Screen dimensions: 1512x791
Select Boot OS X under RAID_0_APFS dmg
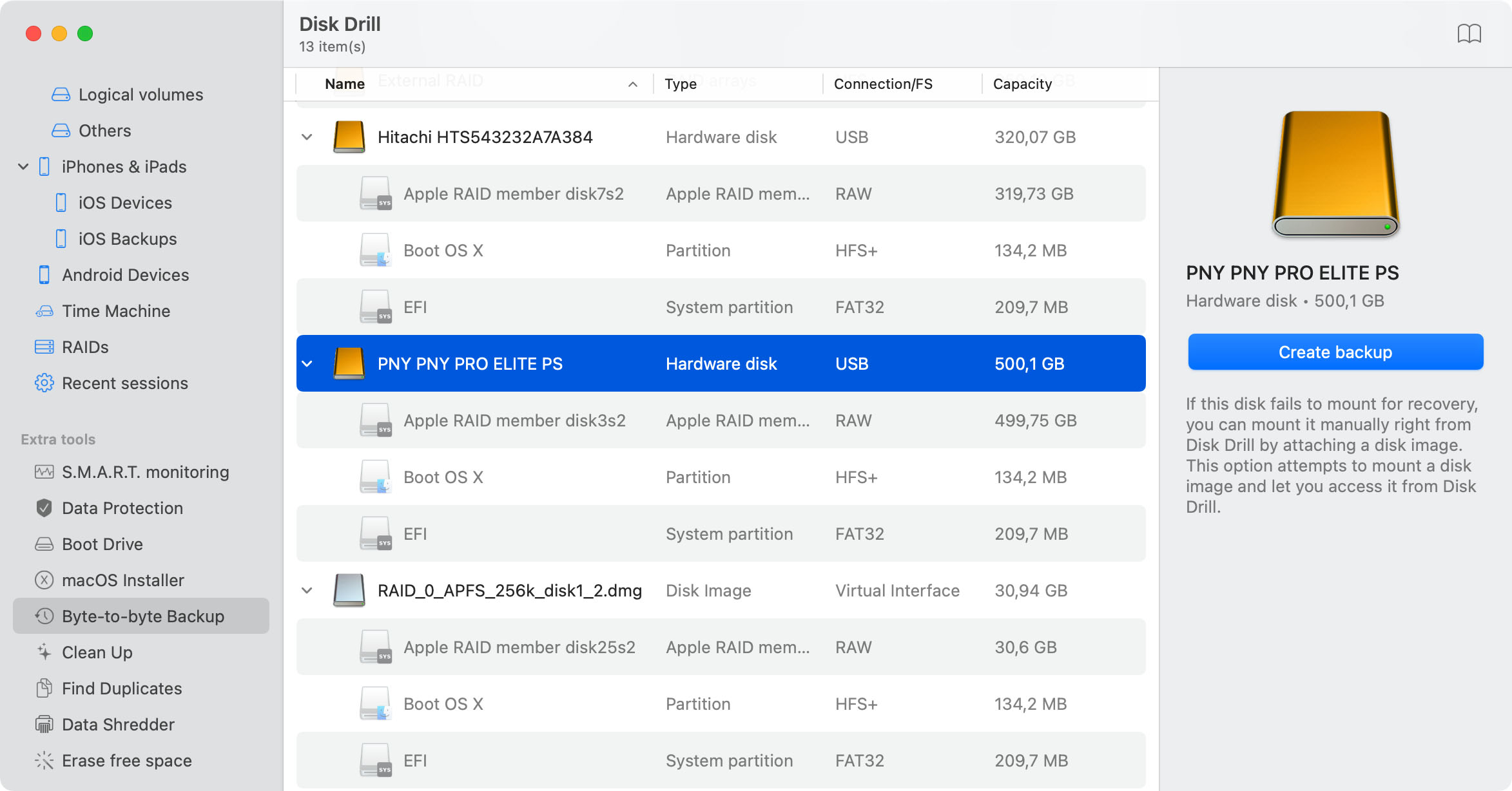point(721,704)
